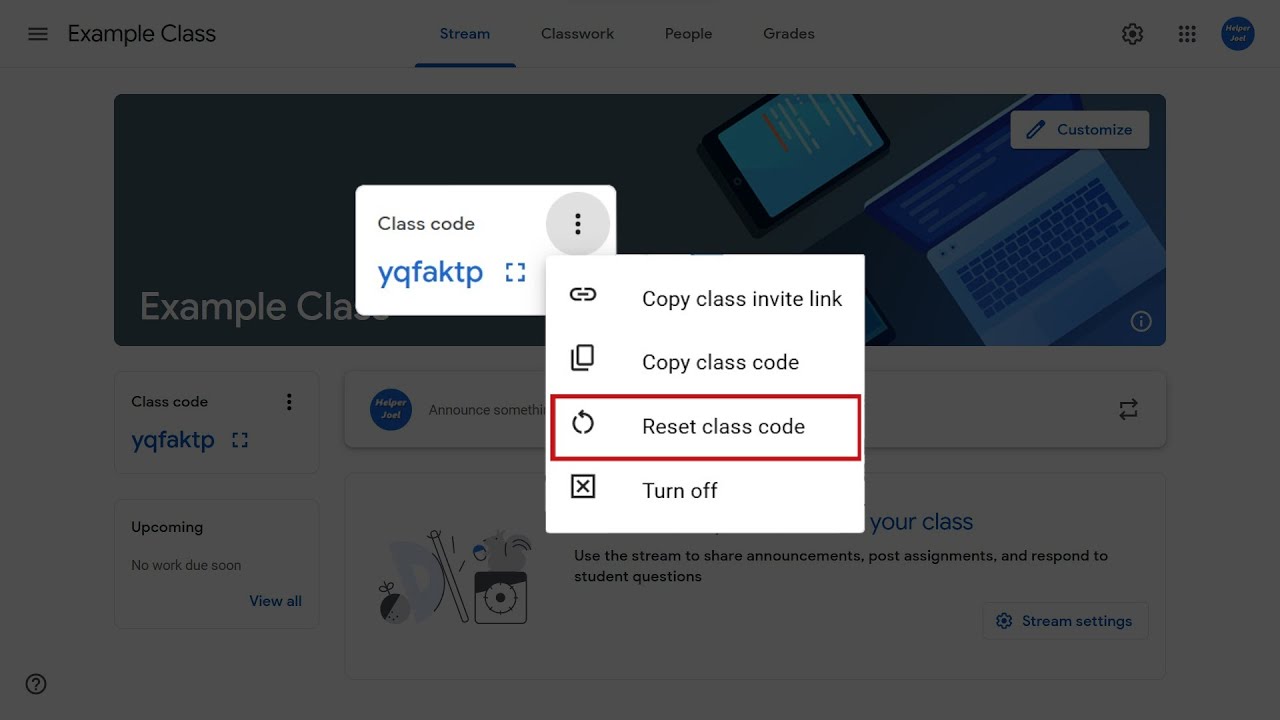Click the Customize banner button

point(1079,130)
